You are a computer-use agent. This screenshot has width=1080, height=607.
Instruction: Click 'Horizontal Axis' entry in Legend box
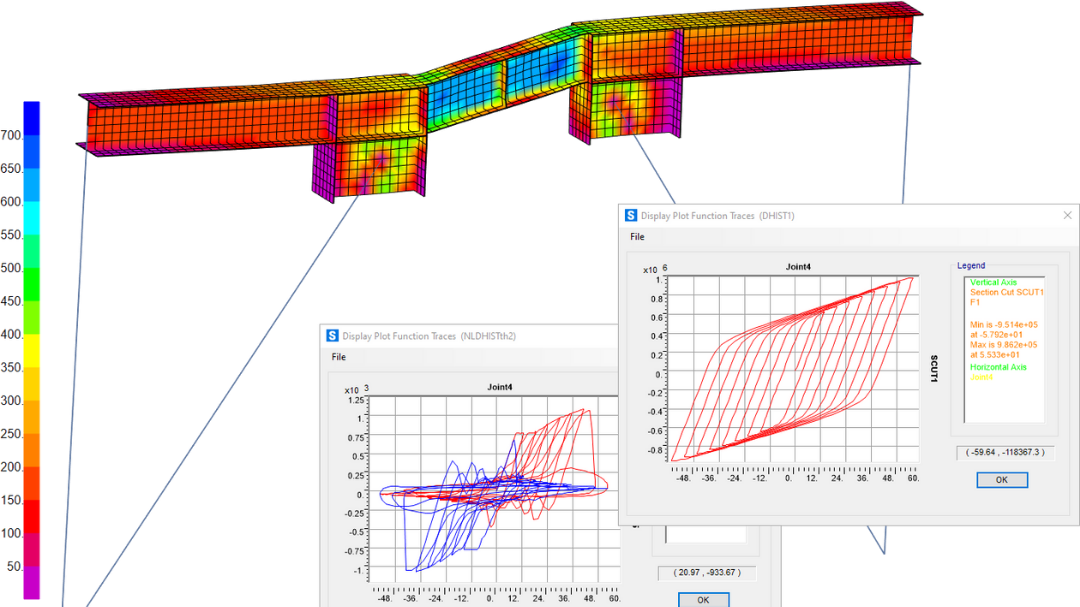pos(998,367)
